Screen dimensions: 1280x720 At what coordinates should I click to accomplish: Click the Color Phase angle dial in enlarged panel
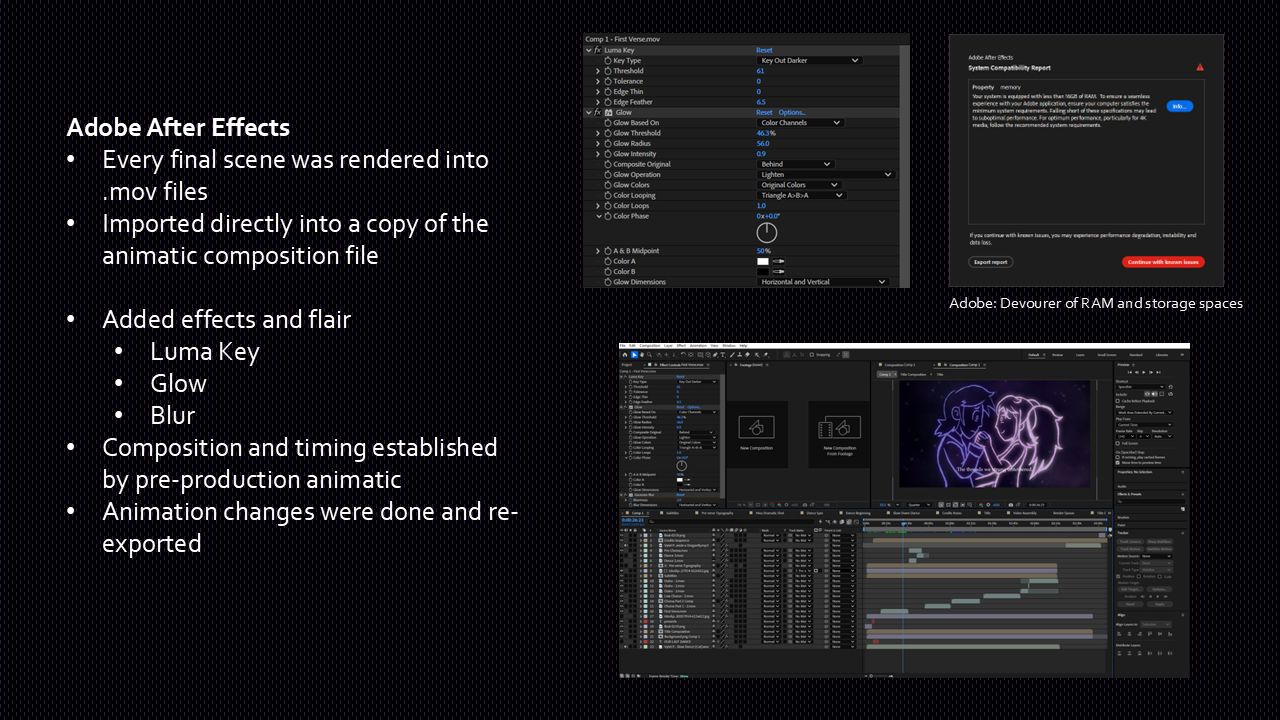(767, 233)
